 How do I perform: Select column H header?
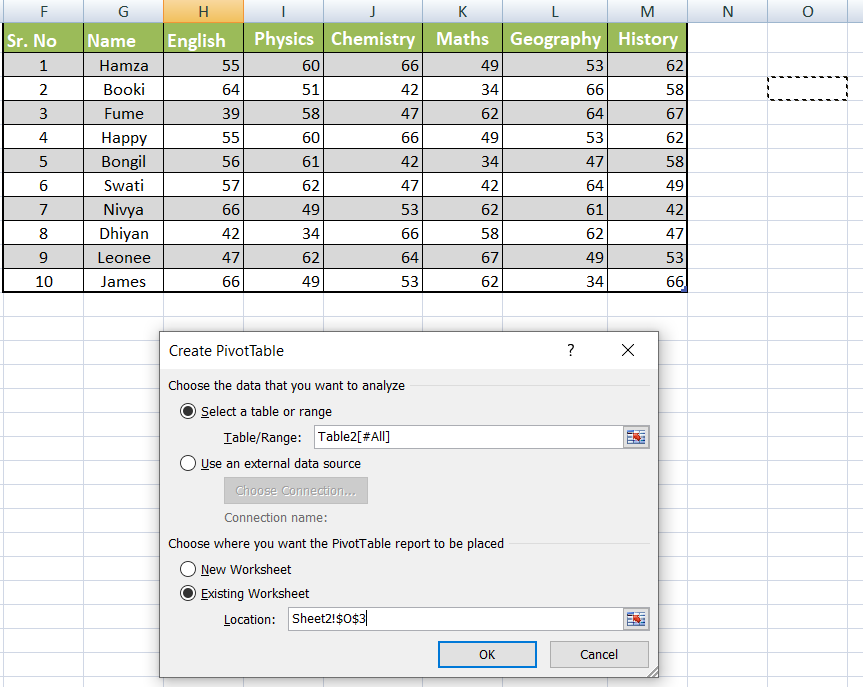click(203, 12)
